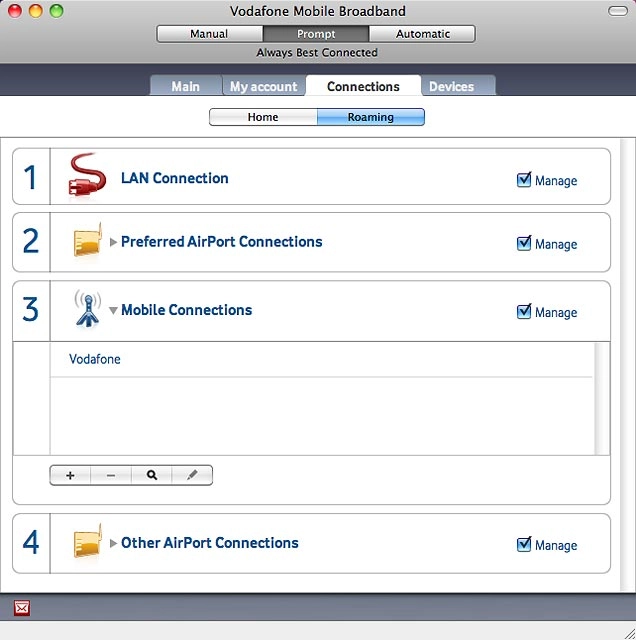Click the Other AirPort Connections heading
This screenshot has width=636, height=640.
210,543
